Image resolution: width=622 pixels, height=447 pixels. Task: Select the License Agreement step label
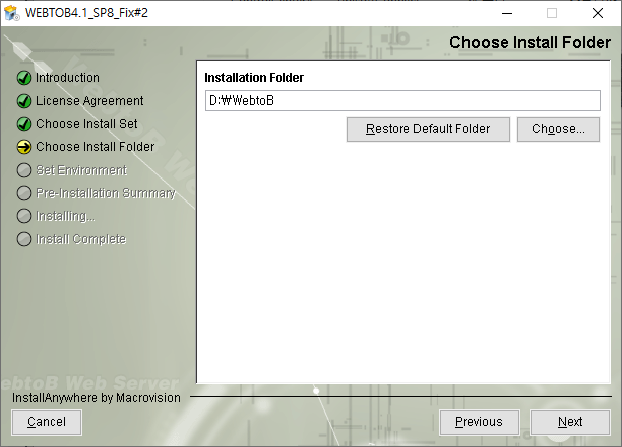[x=90, y=101]
